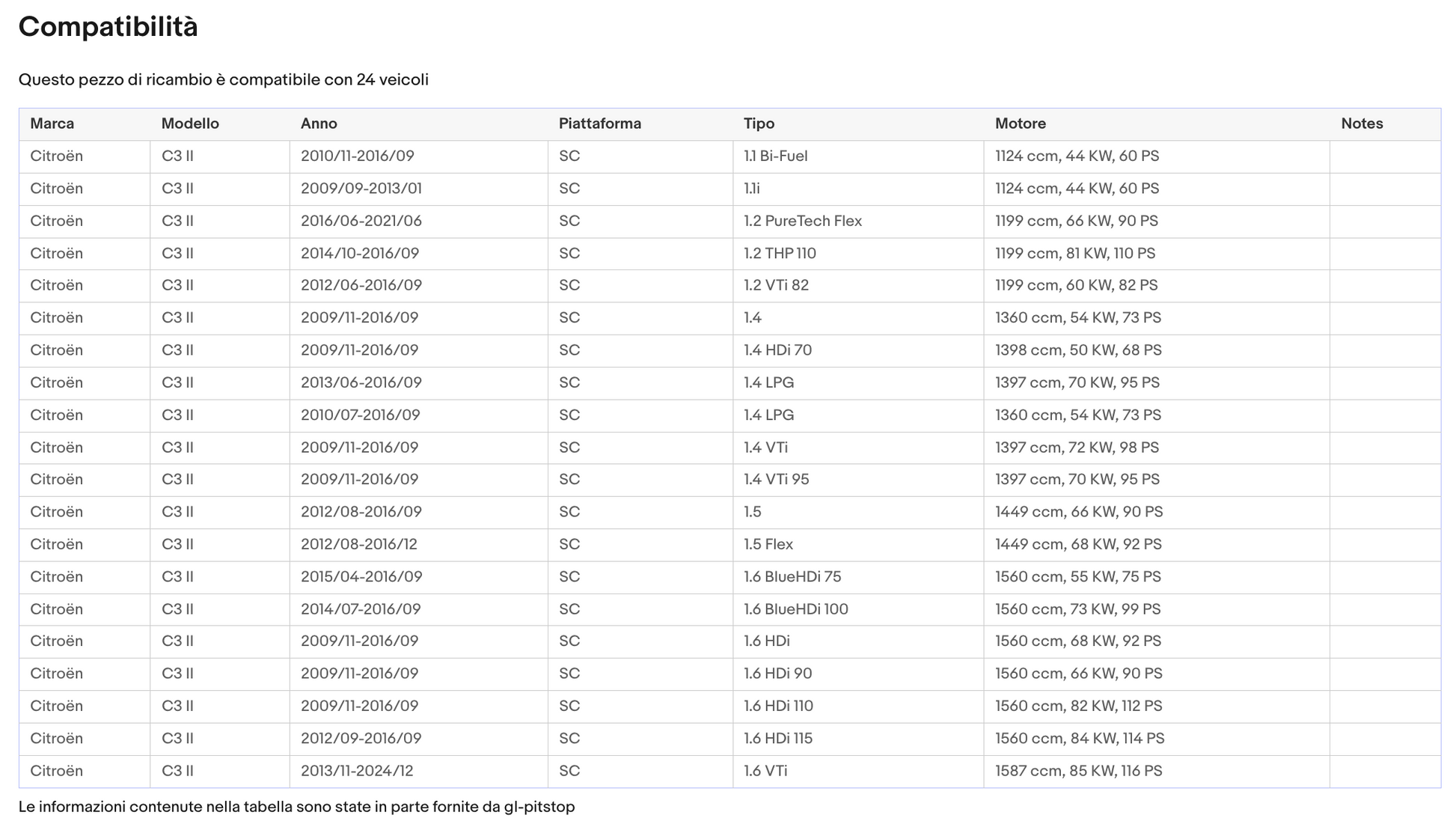Click C3 II in the 1.2 THP 110 row

177,253
